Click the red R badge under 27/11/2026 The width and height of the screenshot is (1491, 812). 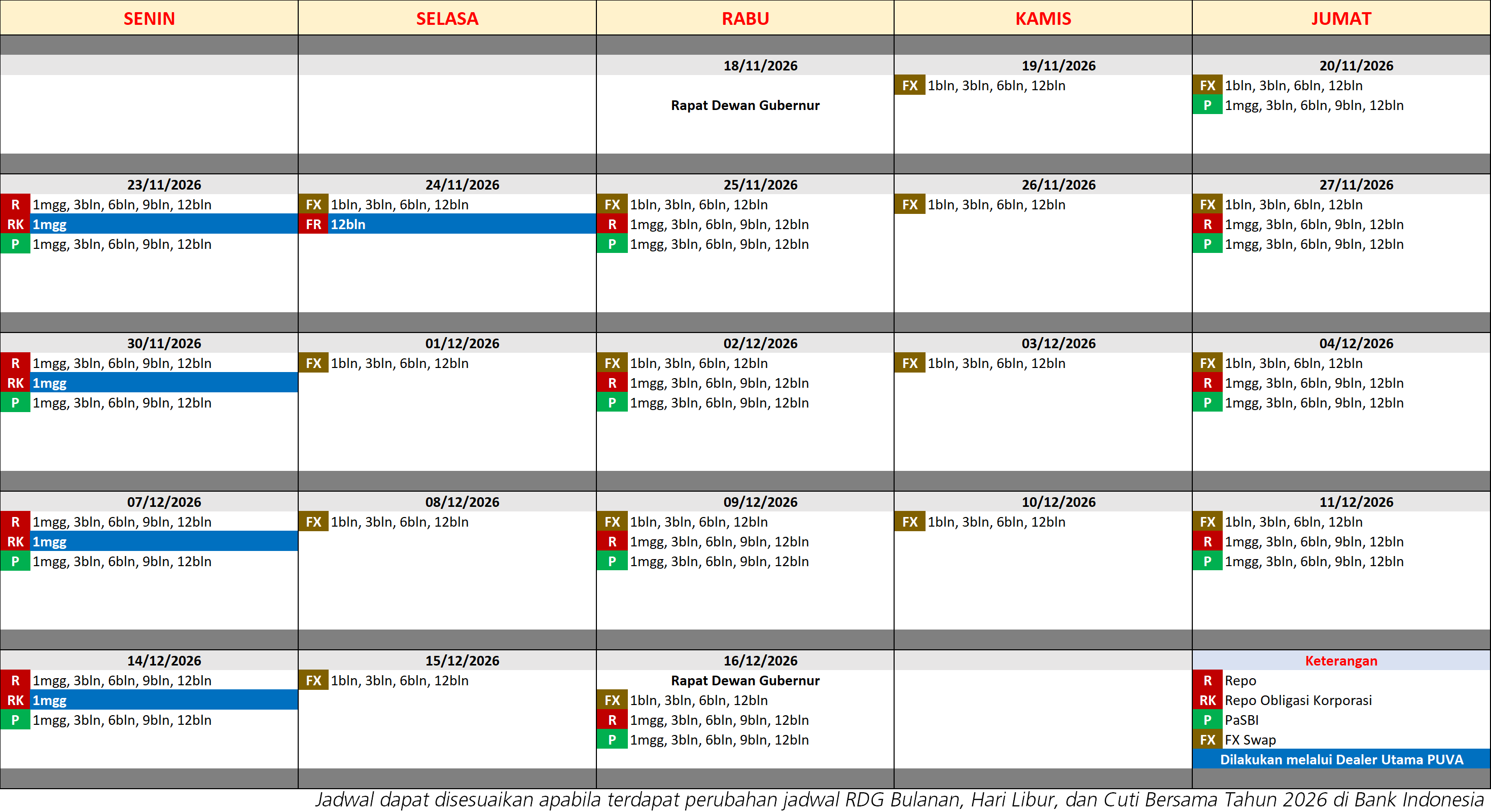[1208, 225]
